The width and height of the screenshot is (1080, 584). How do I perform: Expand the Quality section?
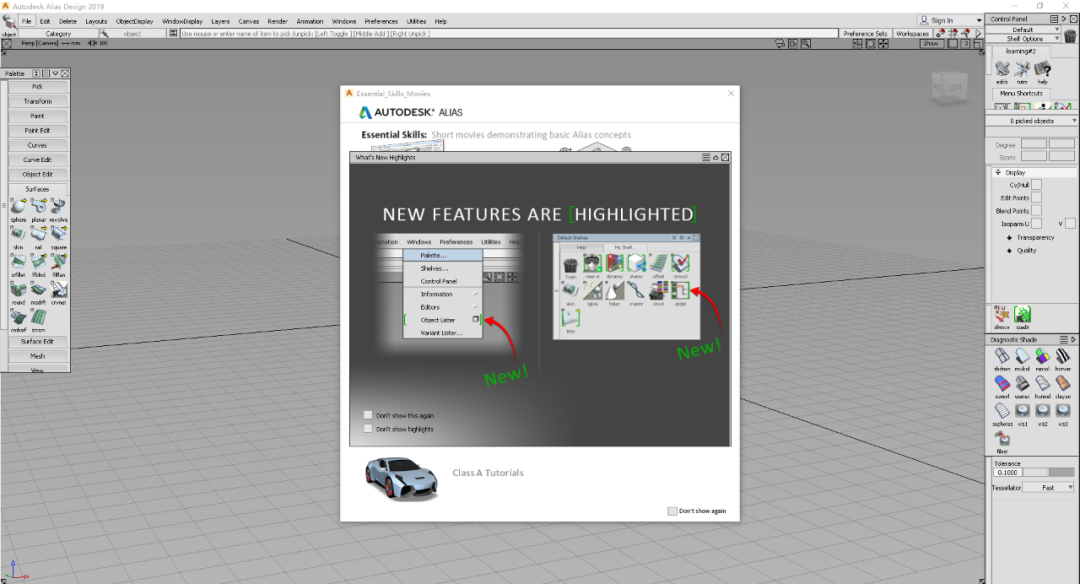click(x=1010, y=251)
